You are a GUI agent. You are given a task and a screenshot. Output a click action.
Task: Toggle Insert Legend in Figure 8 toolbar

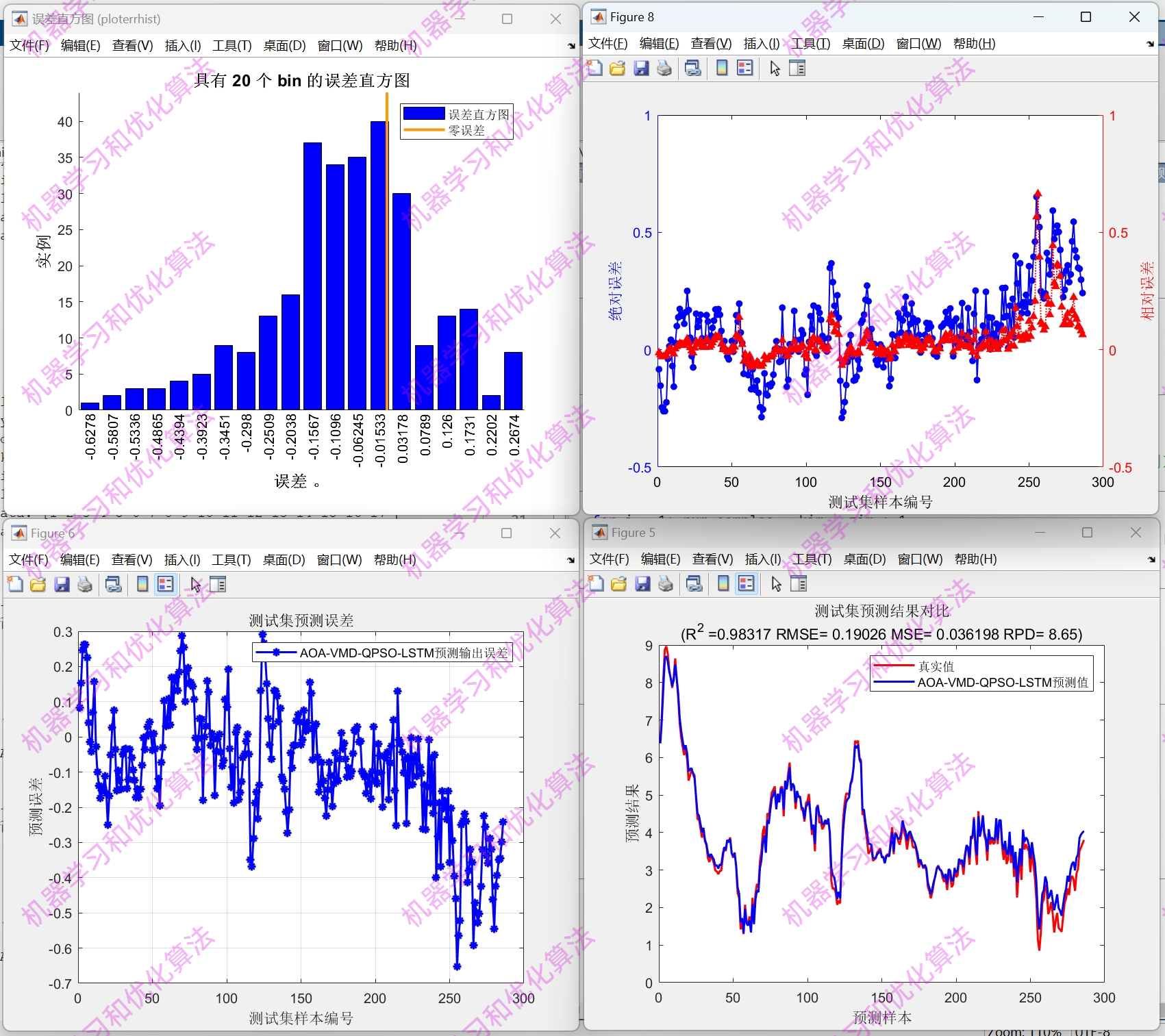click(x=745, y=68)
